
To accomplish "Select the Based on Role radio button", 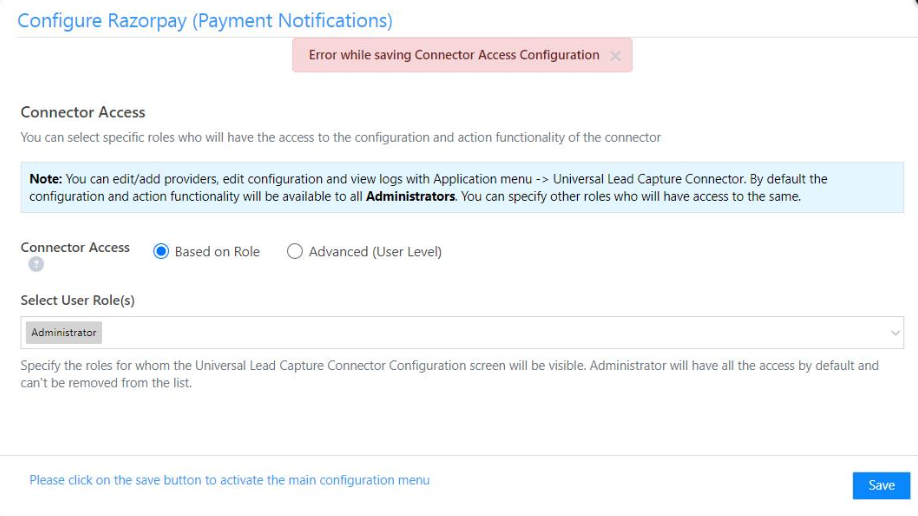I will coord(161,252).
